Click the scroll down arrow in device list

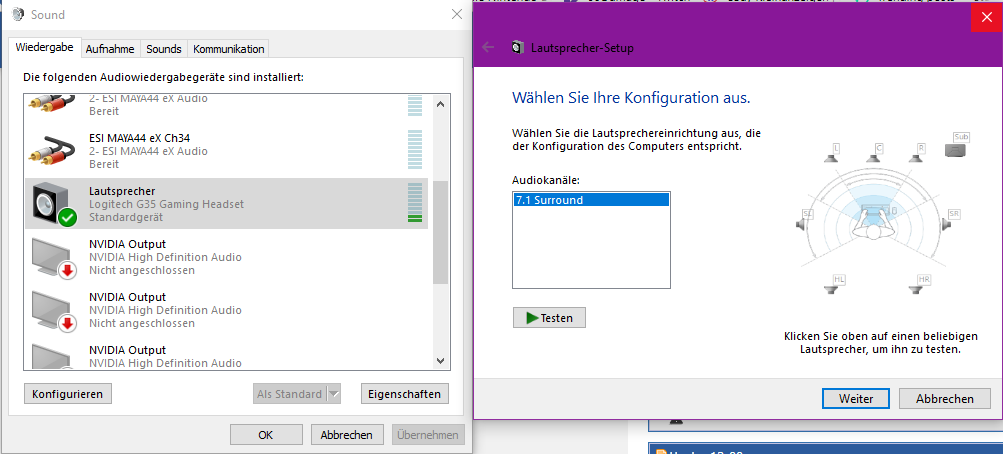[440, 361]
